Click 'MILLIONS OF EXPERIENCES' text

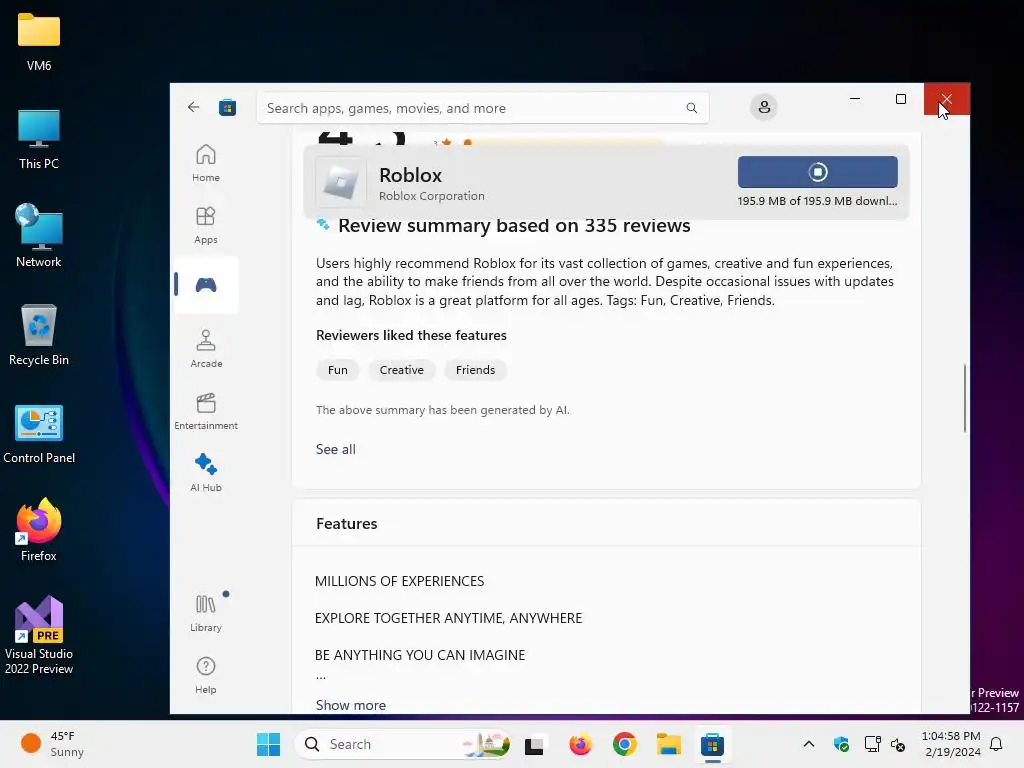click(x=400, y=581)
